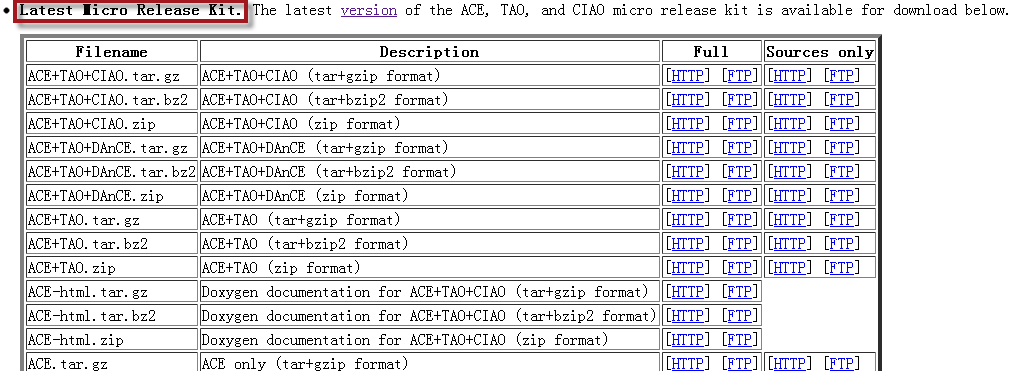This screenshot has height=371, width=1015.
Task: Get ACE.tar.gz sources only via FTP
Action: point(842,363)
